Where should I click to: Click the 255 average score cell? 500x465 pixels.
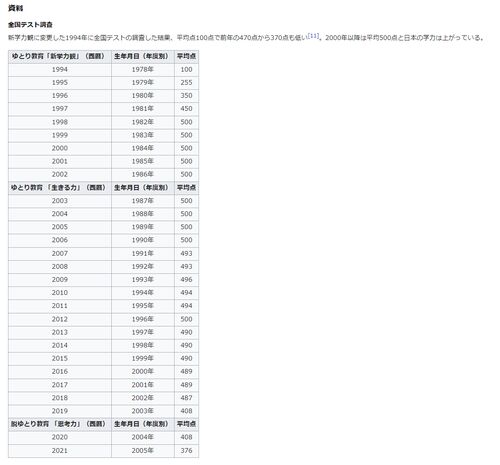pyautogui.click(x=186, y=83)
